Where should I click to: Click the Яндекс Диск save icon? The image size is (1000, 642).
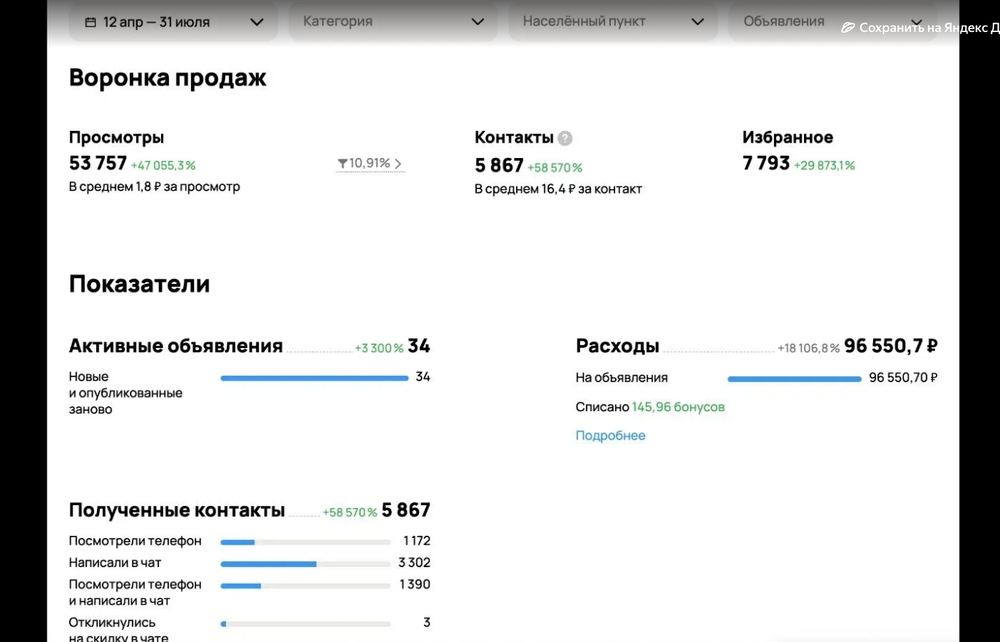pyautogui.click(x=848, y=28)
